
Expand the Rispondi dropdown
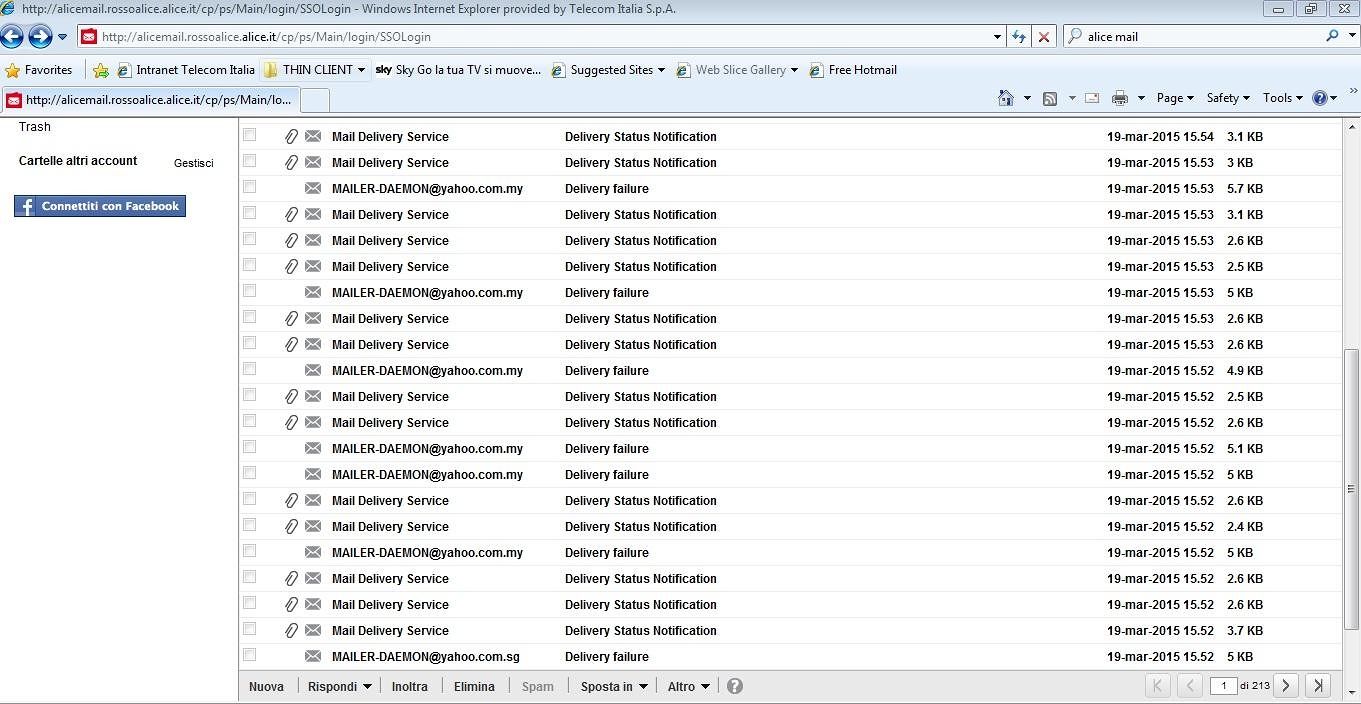[x=339, y=686]
